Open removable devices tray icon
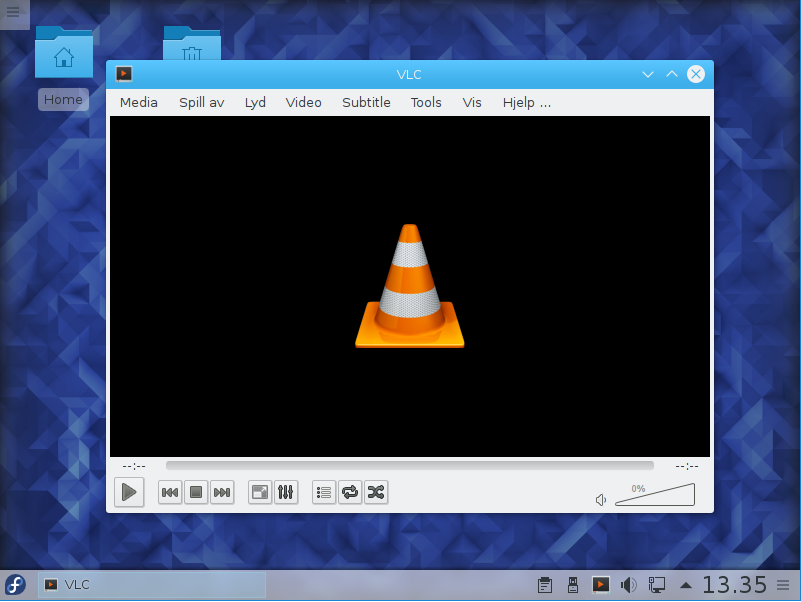801x602 pixels. [x=573, y=585]
